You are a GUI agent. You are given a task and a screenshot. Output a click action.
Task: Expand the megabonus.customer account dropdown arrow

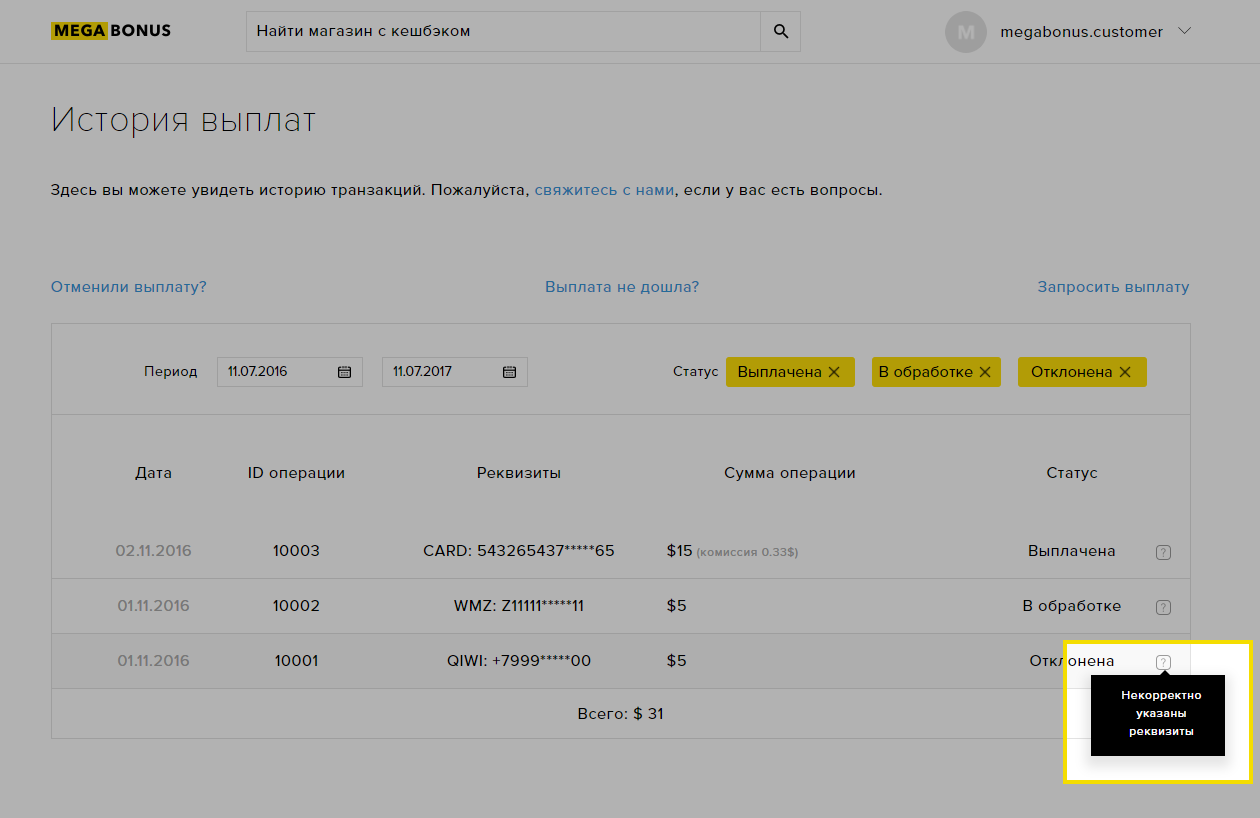[1185, 31]
